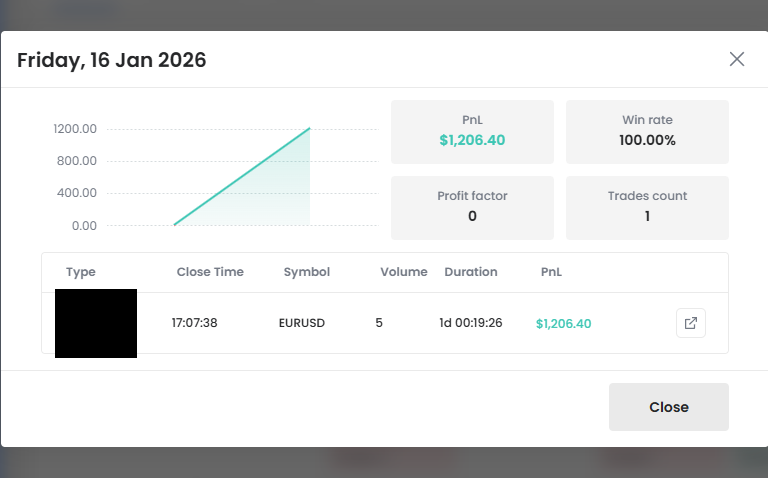Click the 1200.00 chart axis label
768x478 pixels.
coord(76,129)
